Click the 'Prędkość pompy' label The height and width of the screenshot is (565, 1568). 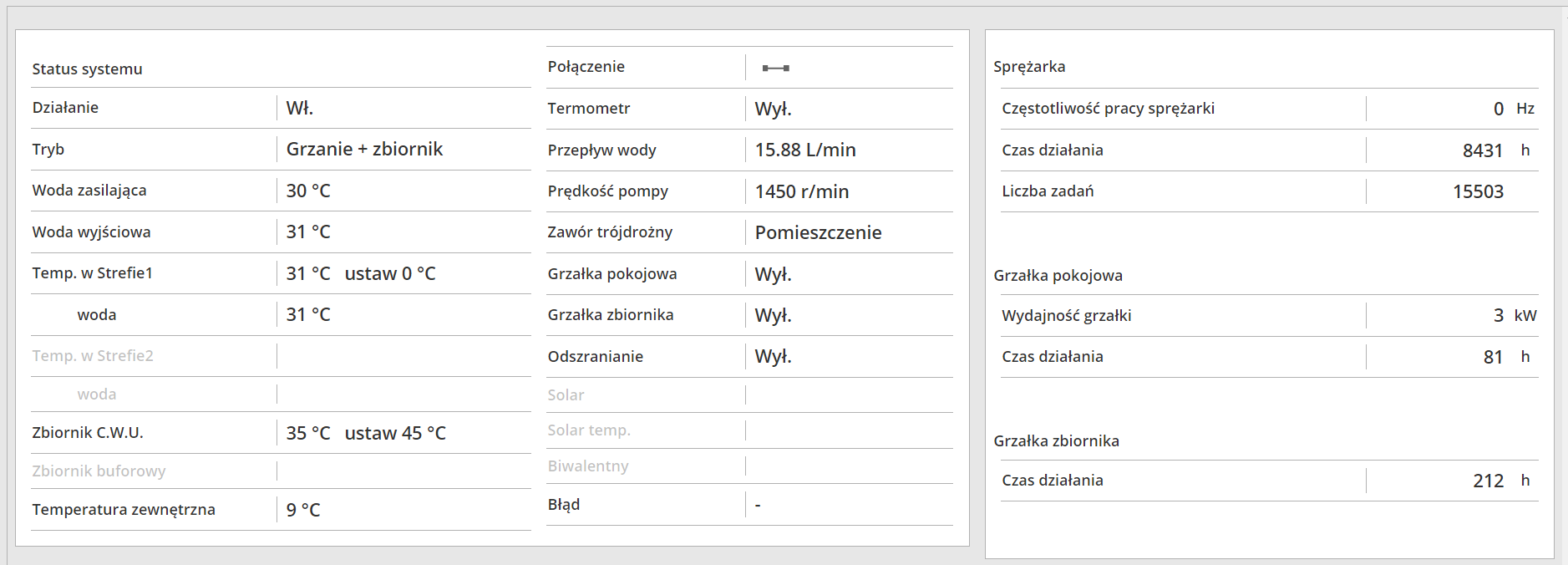click(x=607, y=191)
